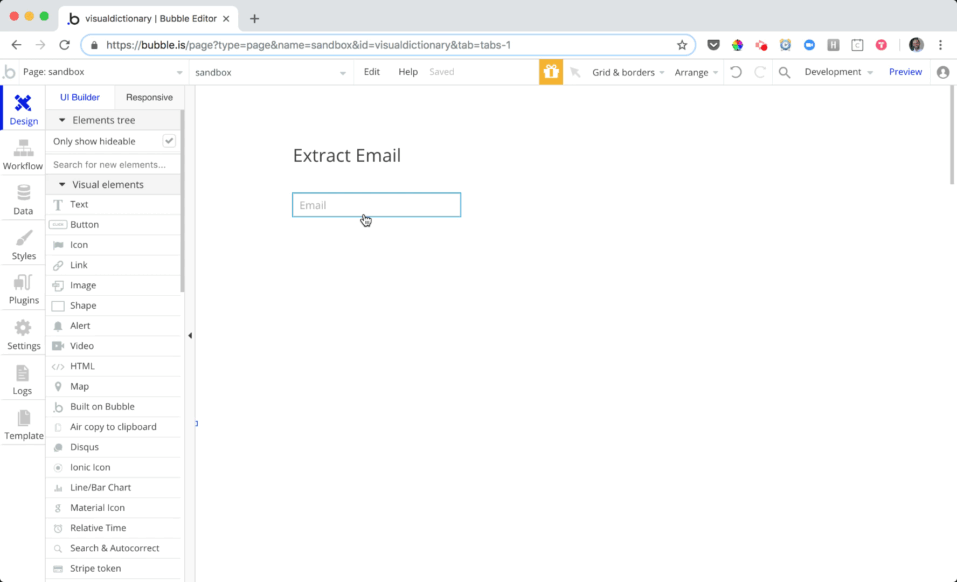Select the Line/Bar Chart element

pos(114,487)
